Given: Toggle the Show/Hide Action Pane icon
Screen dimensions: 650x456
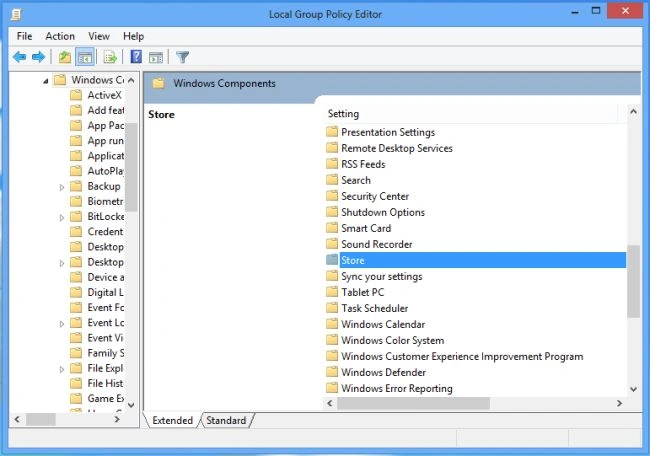Looking at the screenshot, I should (x=156, y=57).
